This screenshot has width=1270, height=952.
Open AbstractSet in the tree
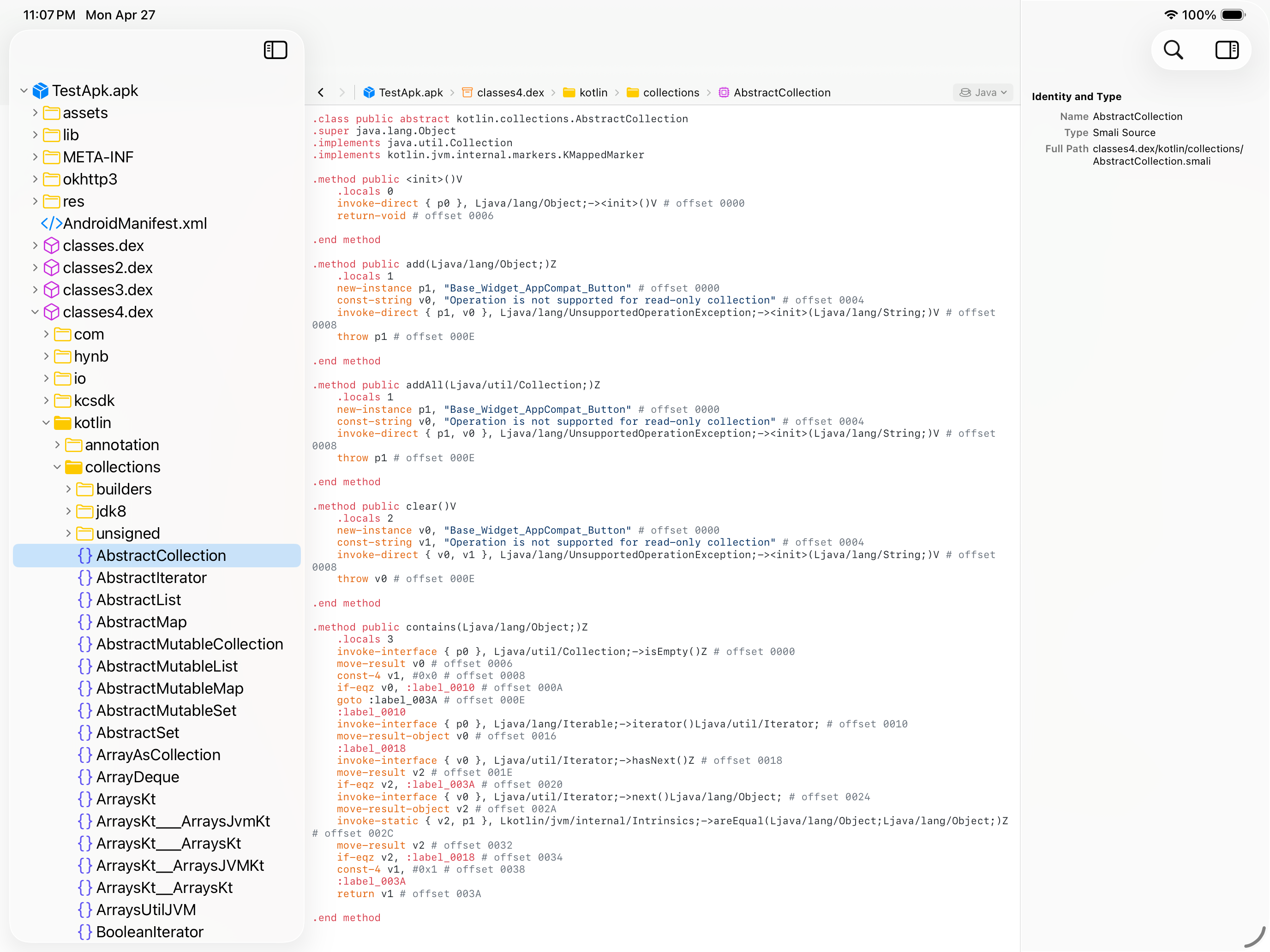(x=137, y=733)
